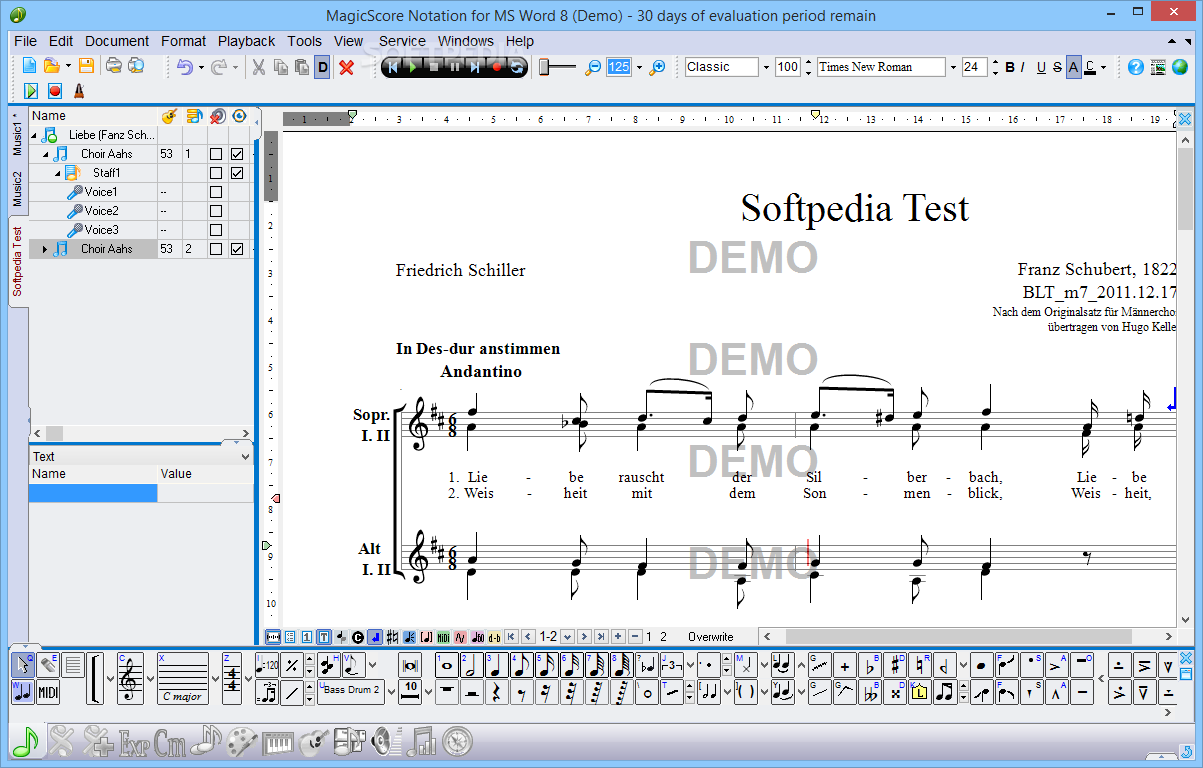Click the MIDI input button
The height and width of the screenshot is (768, 1203).
point(48,692)
